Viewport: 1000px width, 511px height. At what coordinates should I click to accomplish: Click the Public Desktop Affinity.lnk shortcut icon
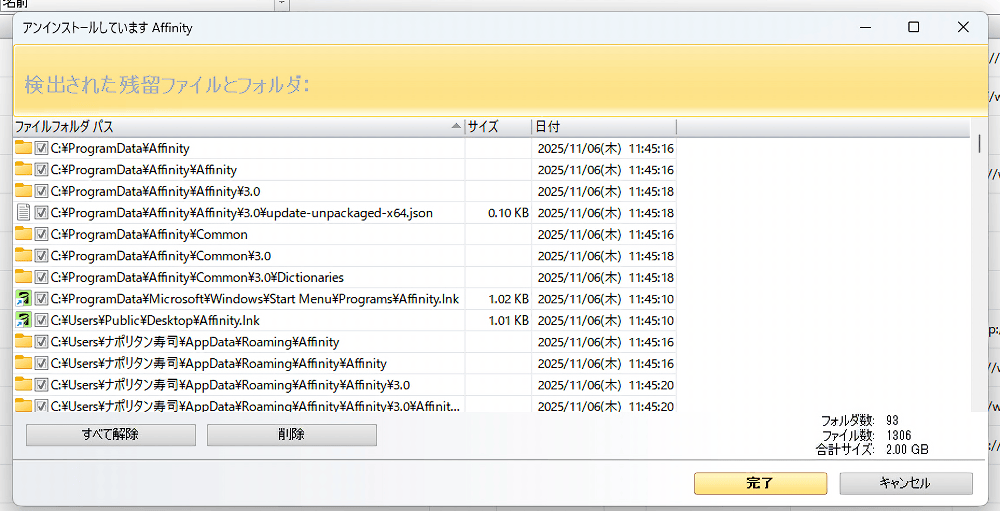[23, 321]
